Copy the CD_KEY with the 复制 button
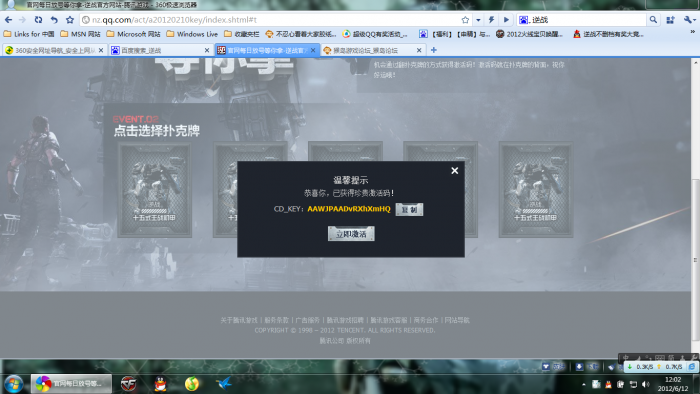Screen dimensions: 700x394 409,209
